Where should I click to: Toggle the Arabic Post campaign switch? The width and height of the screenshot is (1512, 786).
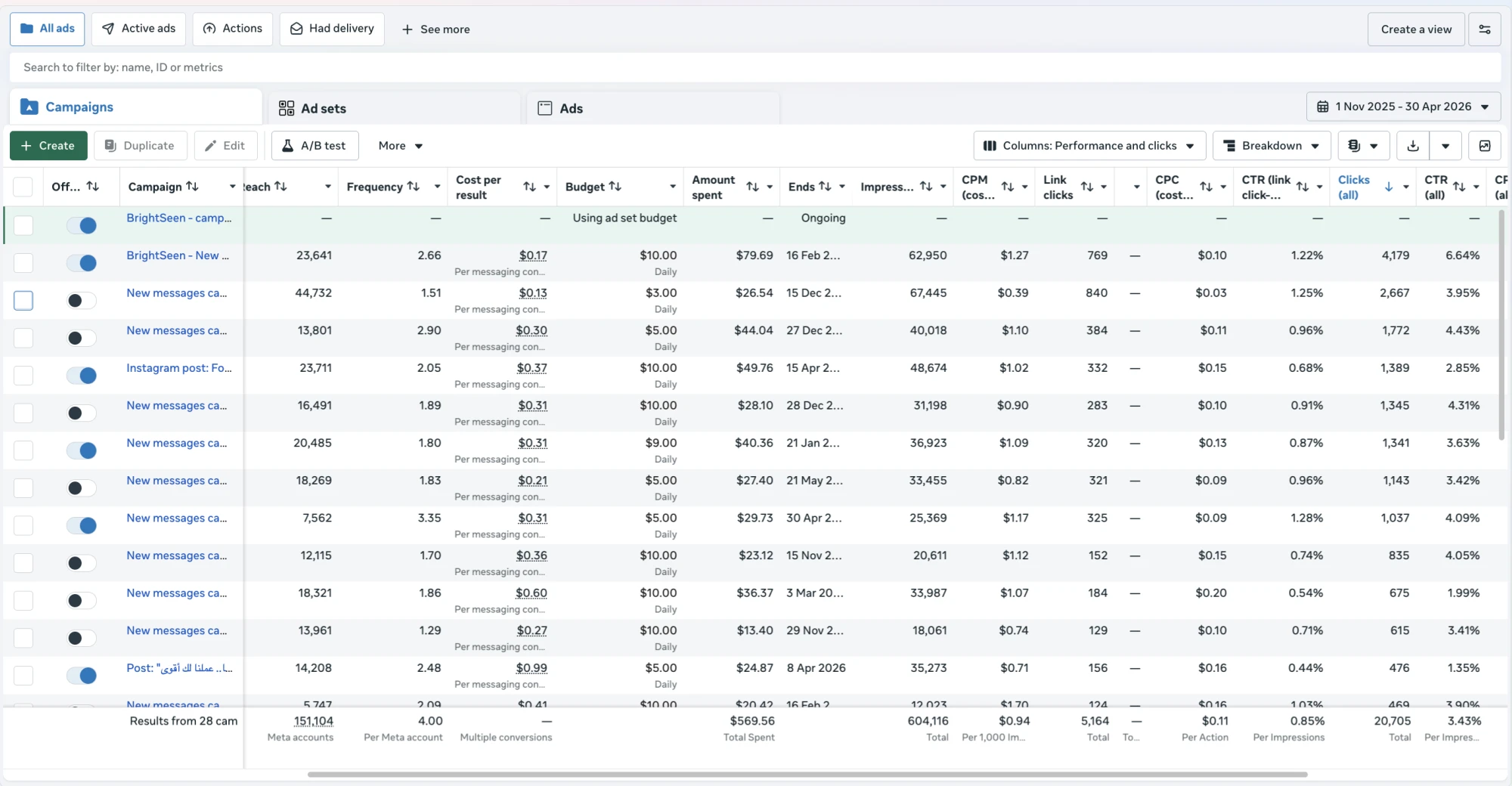[82, 676]
